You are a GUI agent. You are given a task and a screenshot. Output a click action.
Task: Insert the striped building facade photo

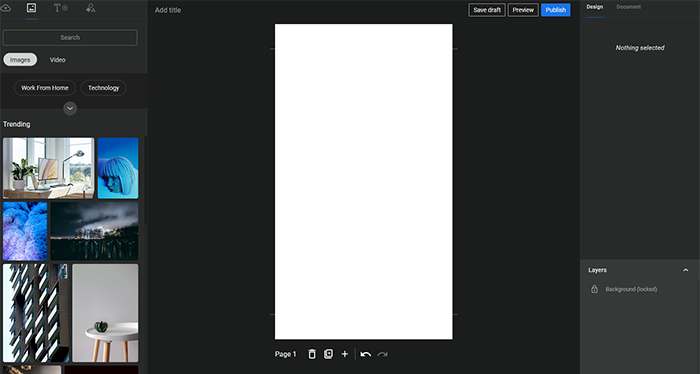point(36,313)
